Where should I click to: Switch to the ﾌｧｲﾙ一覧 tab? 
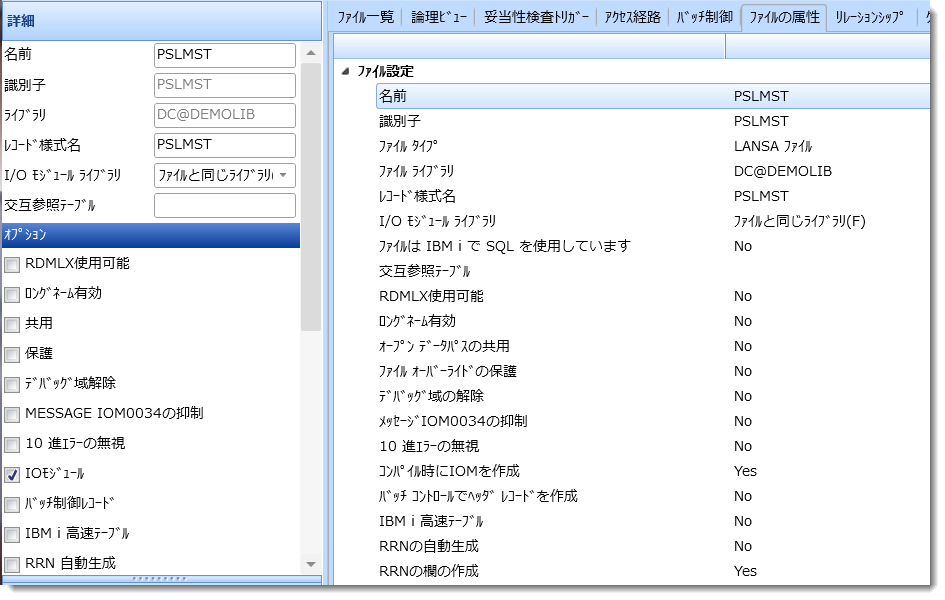366,17
